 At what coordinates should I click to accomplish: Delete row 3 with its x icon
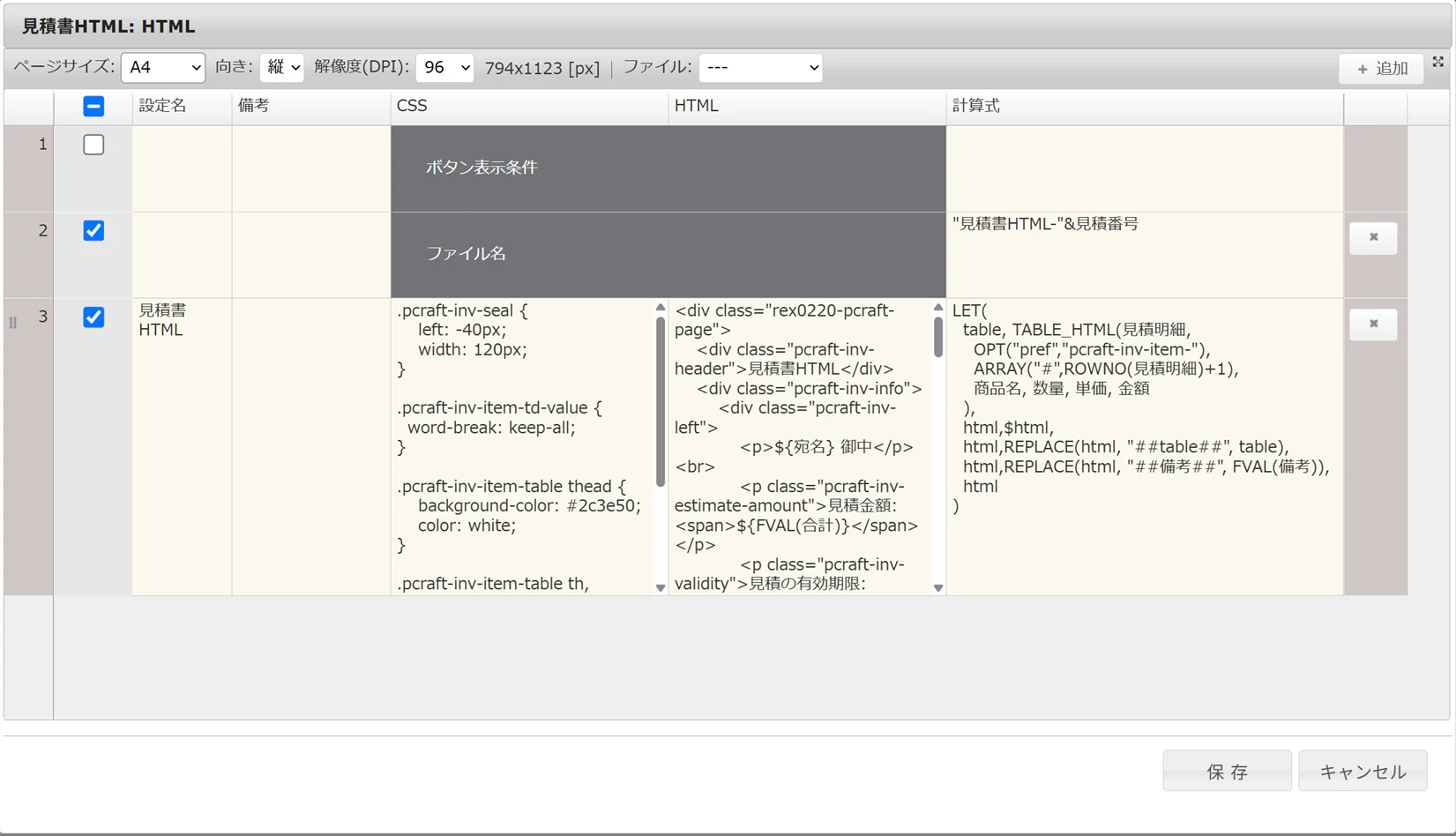tap(1373, 324)
